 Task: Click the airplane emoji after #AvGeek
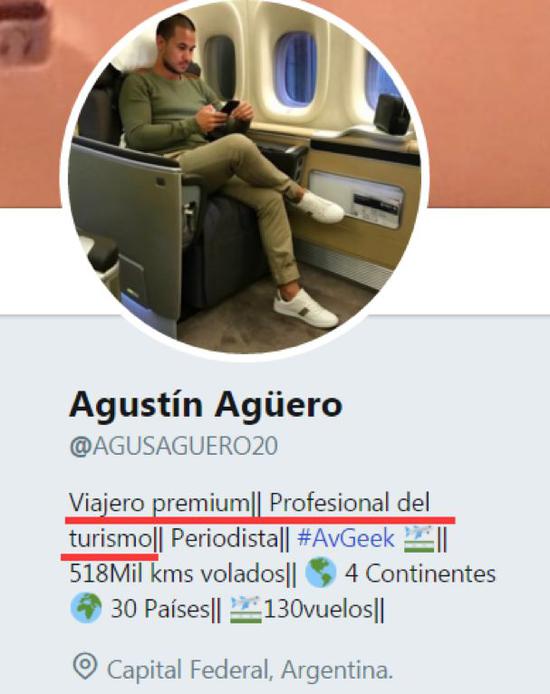point(419,539)
